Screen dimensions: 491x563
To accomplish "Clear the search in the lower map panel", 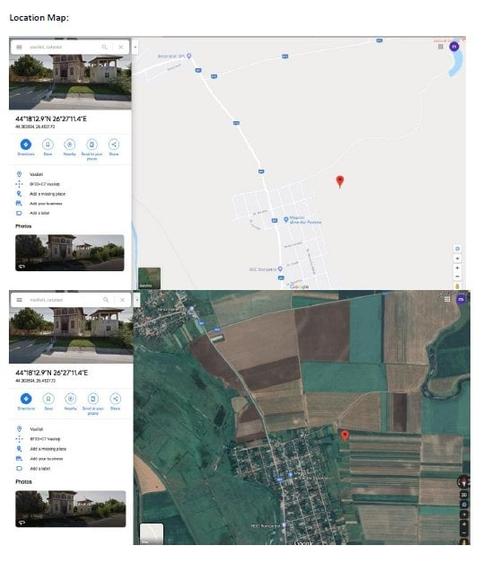I will (122, 299).
